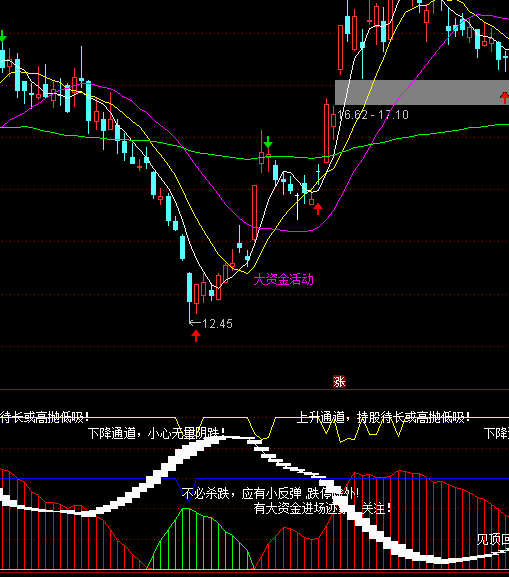This screenshot has width=509, height=577.
Task: Select the red divider line between chart panes
Action: pyautogui.click(x=254, y=389)
